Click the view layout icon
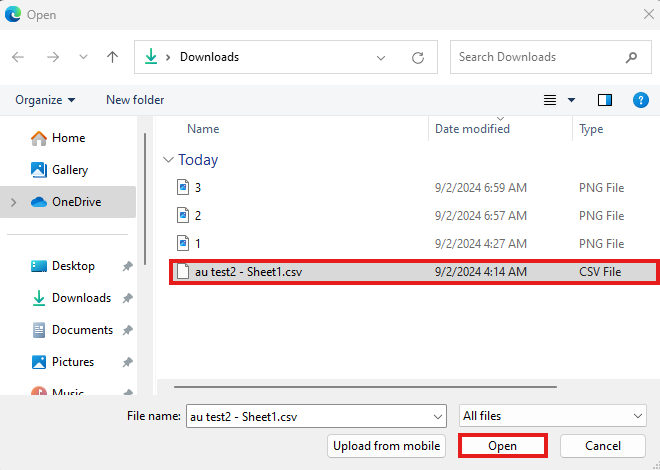Image resolution: width=660 pixels, height=470 pixels. (x=550, y=100)
